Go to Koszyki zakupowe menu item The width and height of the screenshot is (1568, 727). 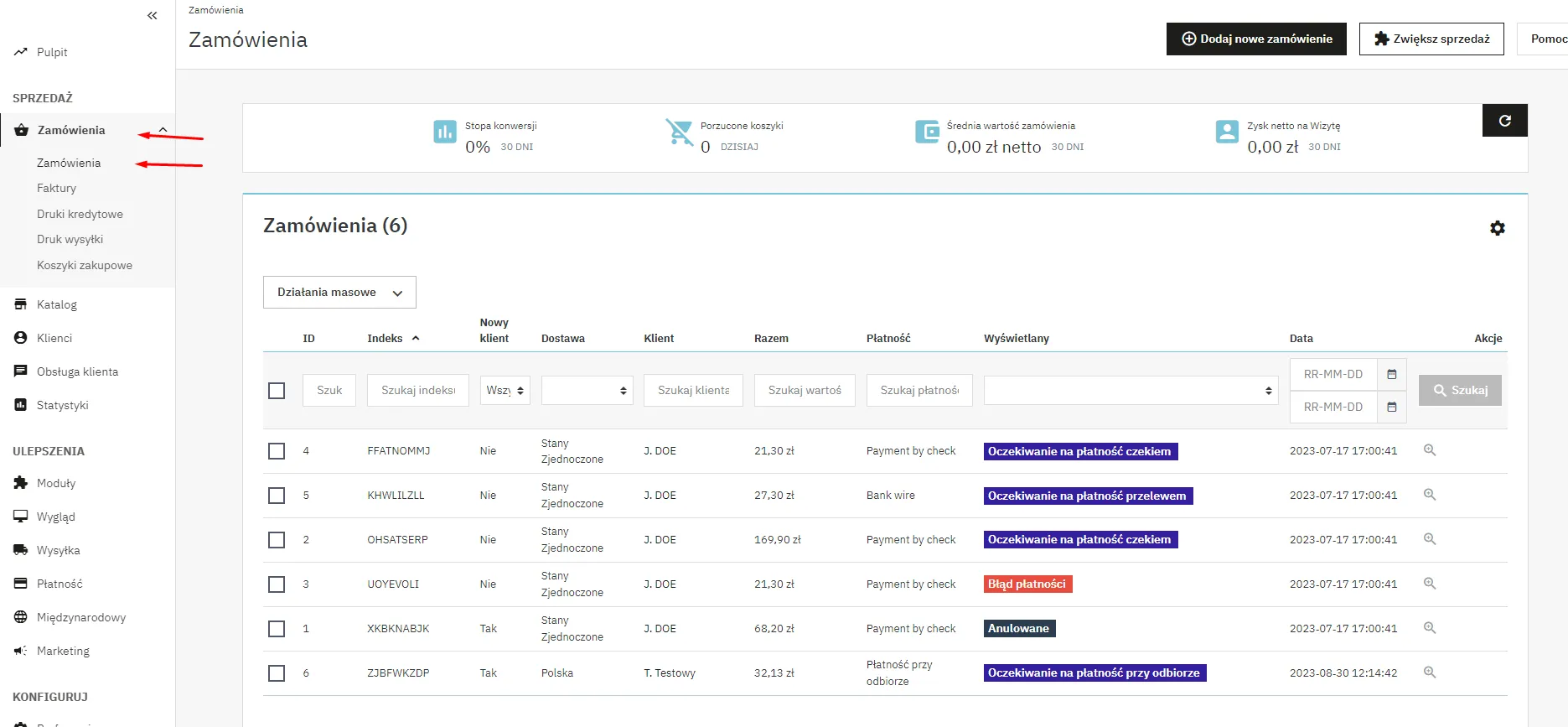(85, 266)
